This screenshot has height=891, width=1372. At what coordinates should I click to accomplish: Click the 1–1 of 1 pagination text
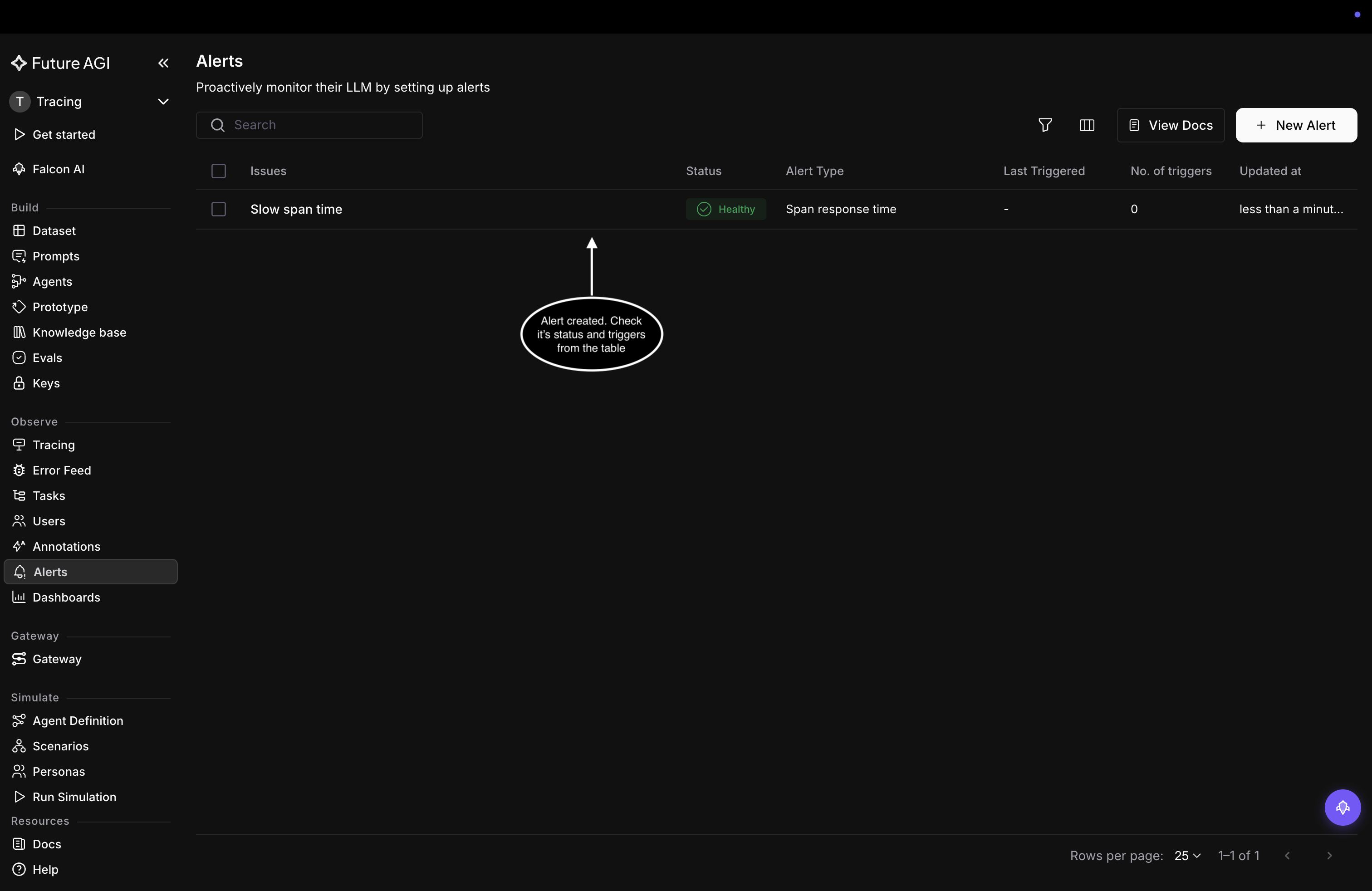[1238, 855]
